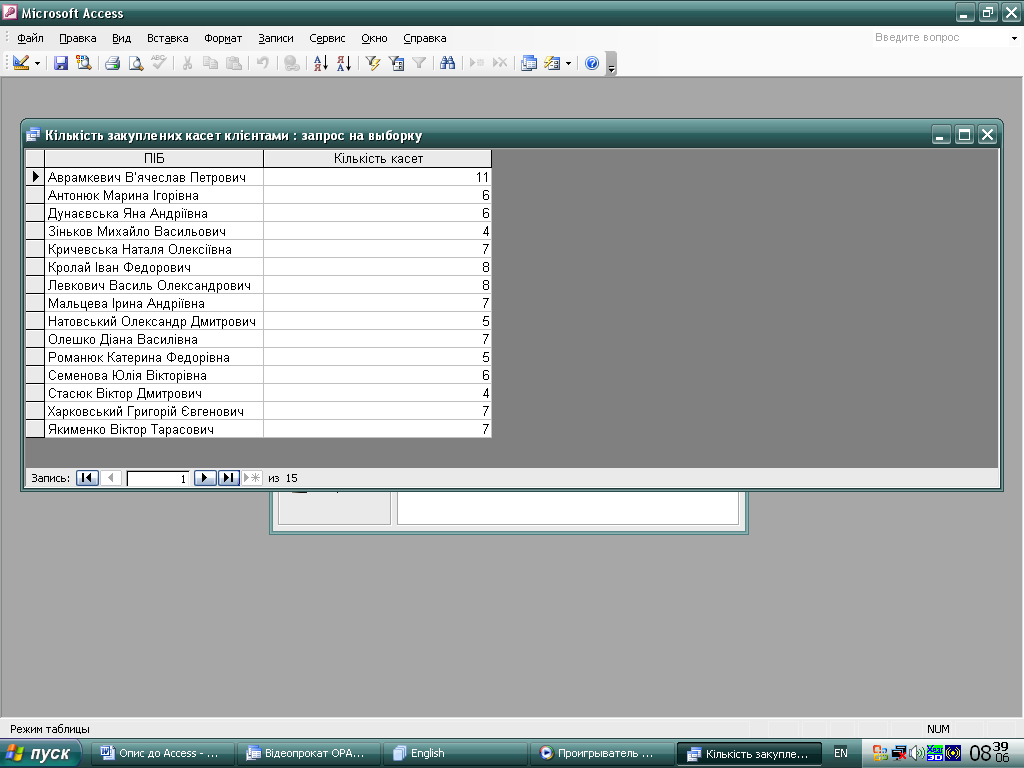Click the cell 'Кролай Іван Федорович'
Viewport: 1024px width, 768px height.
154,267
